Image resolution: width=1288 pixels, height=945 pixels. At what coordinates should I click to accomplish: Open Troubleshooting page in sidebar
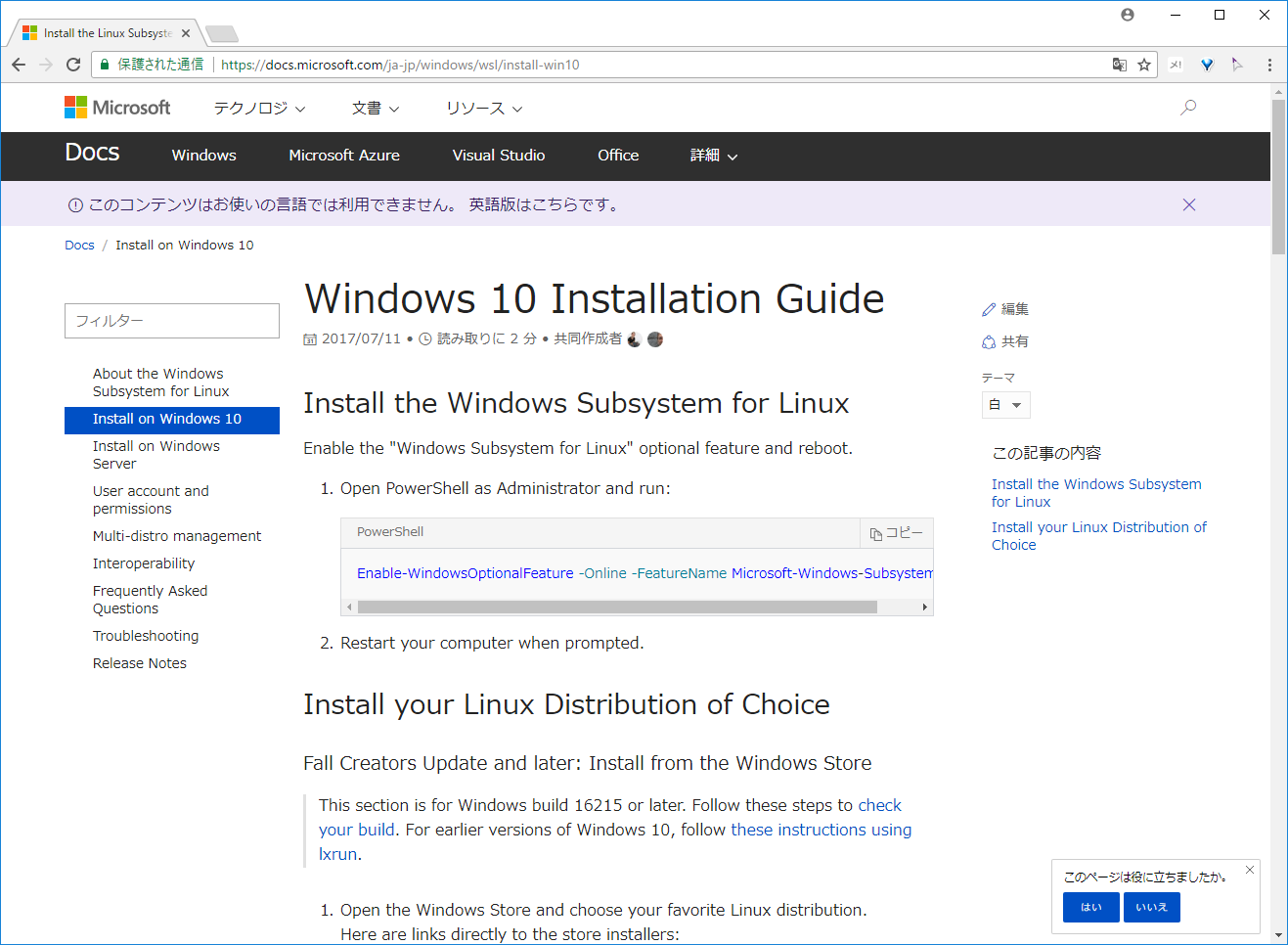coord(146,636)
